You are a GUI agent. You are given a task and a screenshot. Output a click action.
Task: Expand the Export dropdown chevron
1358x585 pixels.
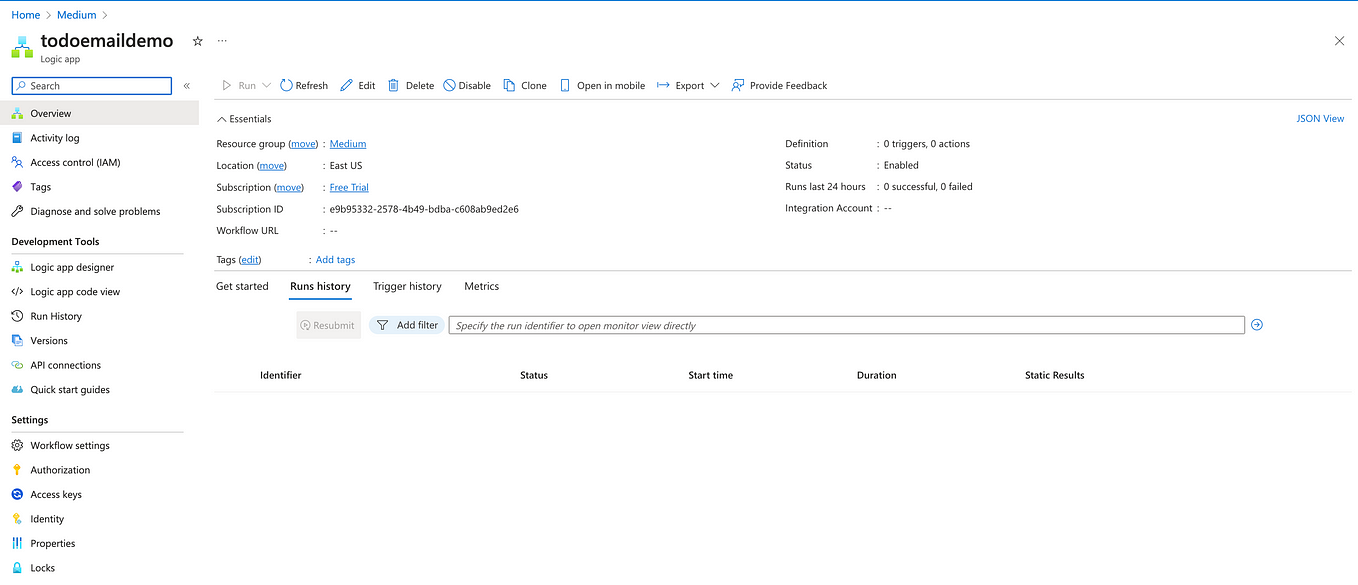tap(714, 86)
